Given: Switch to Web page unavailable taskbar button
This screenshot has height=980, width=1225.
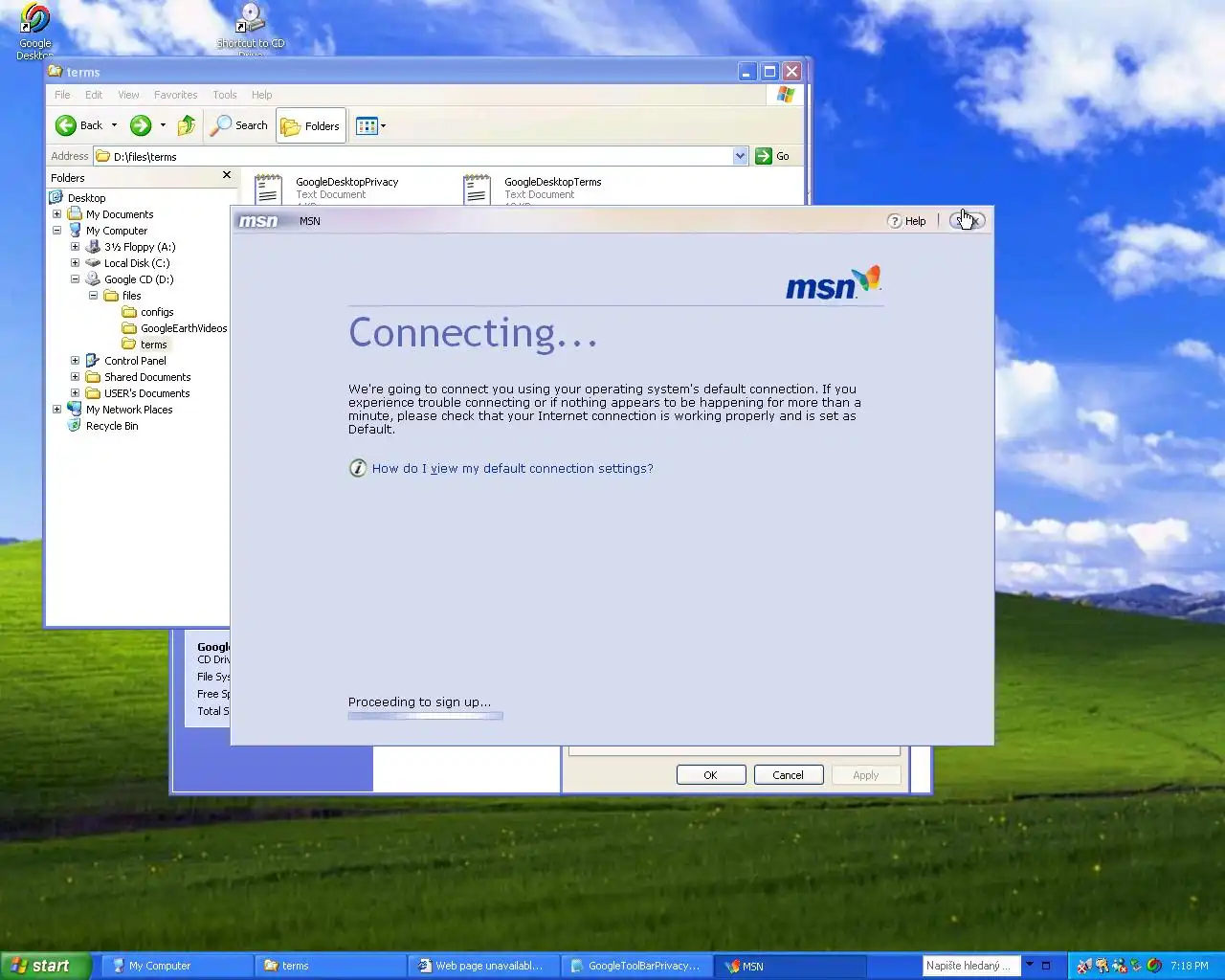Looking at the screenshot, I should point(482,966).
